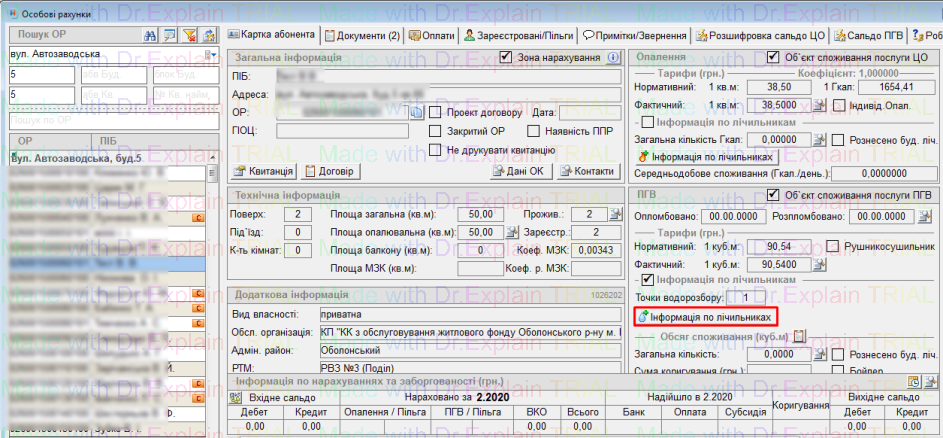Click the binoculars search icon

(150, 35)
